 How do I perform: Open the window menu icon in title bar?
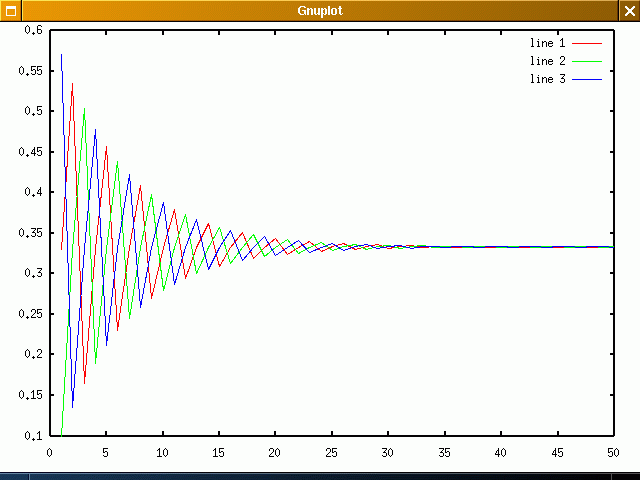tap(9, 10)
